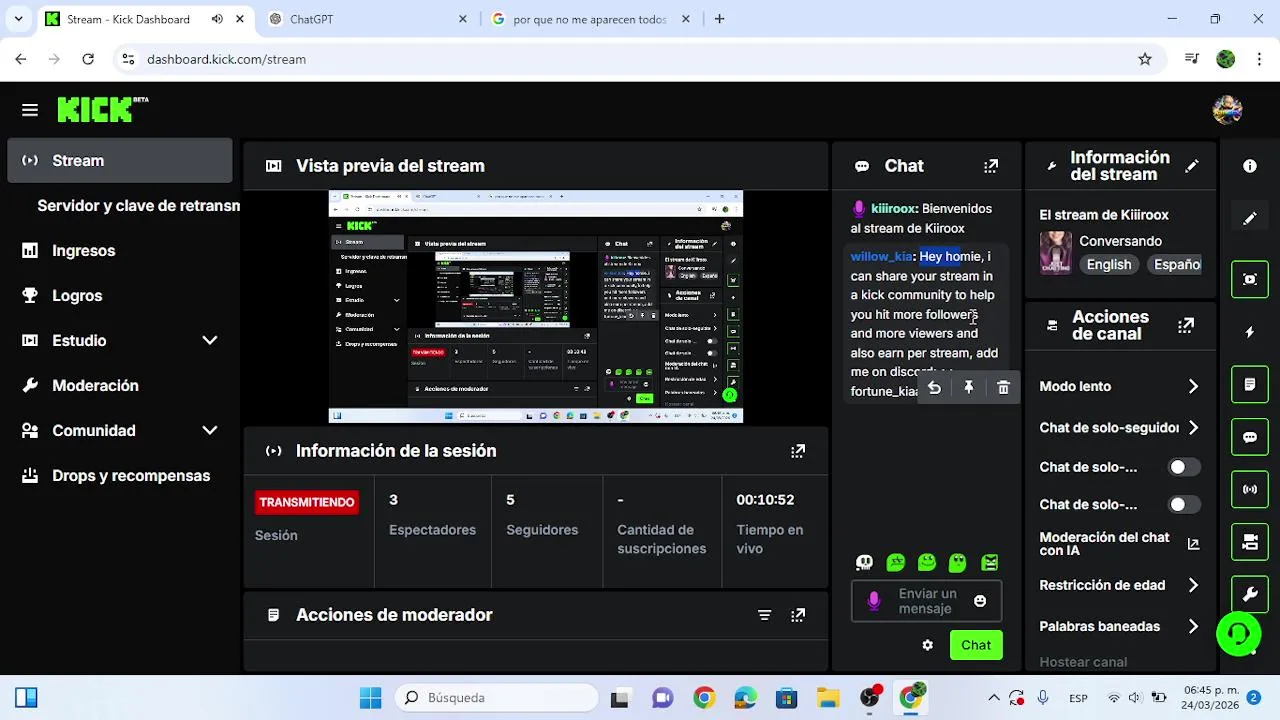Click the Conversando category thumbnail
Screen dimensions: 1280x720
[1055, 253]
